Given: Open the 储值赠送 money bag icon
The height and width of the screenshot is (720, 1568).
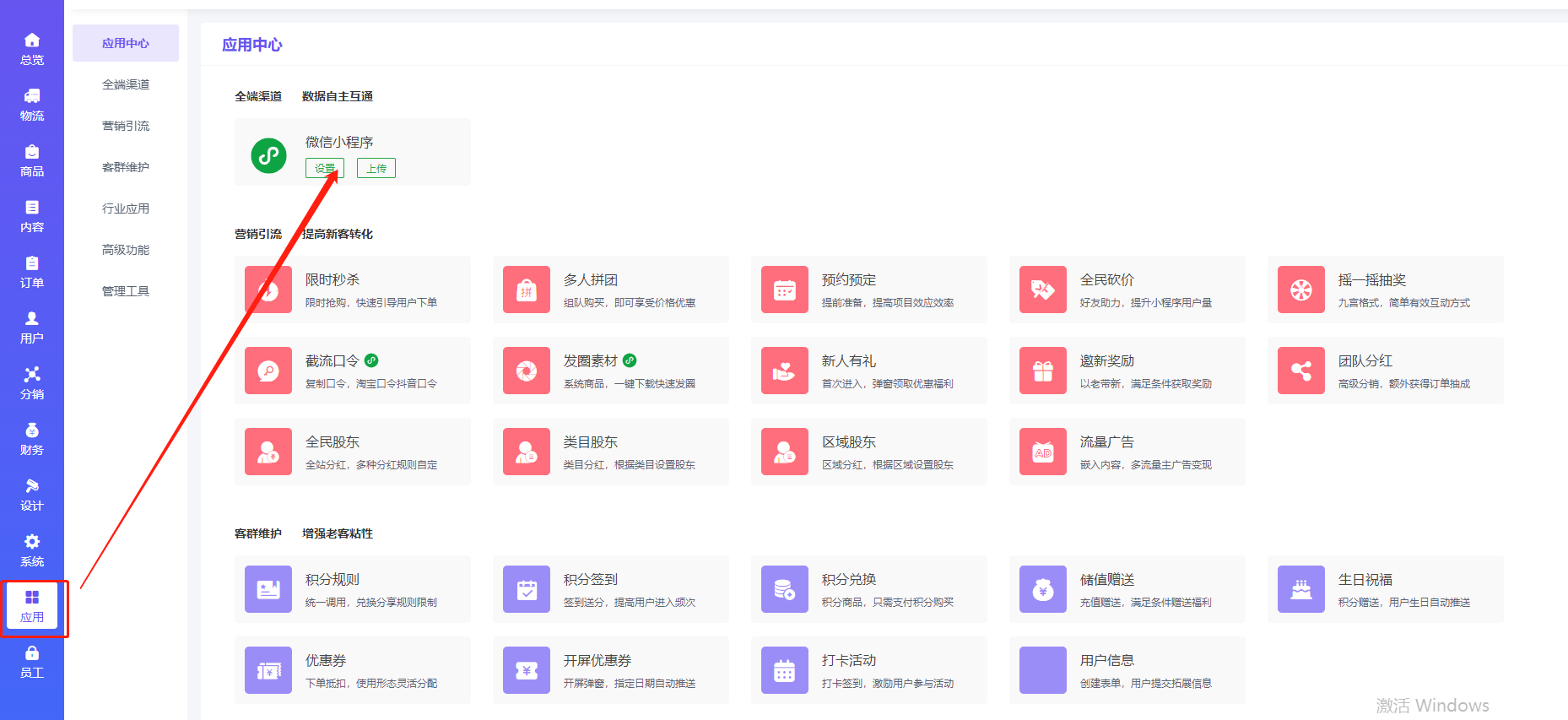Looking at the screenshot, I should click(1043, 589).
